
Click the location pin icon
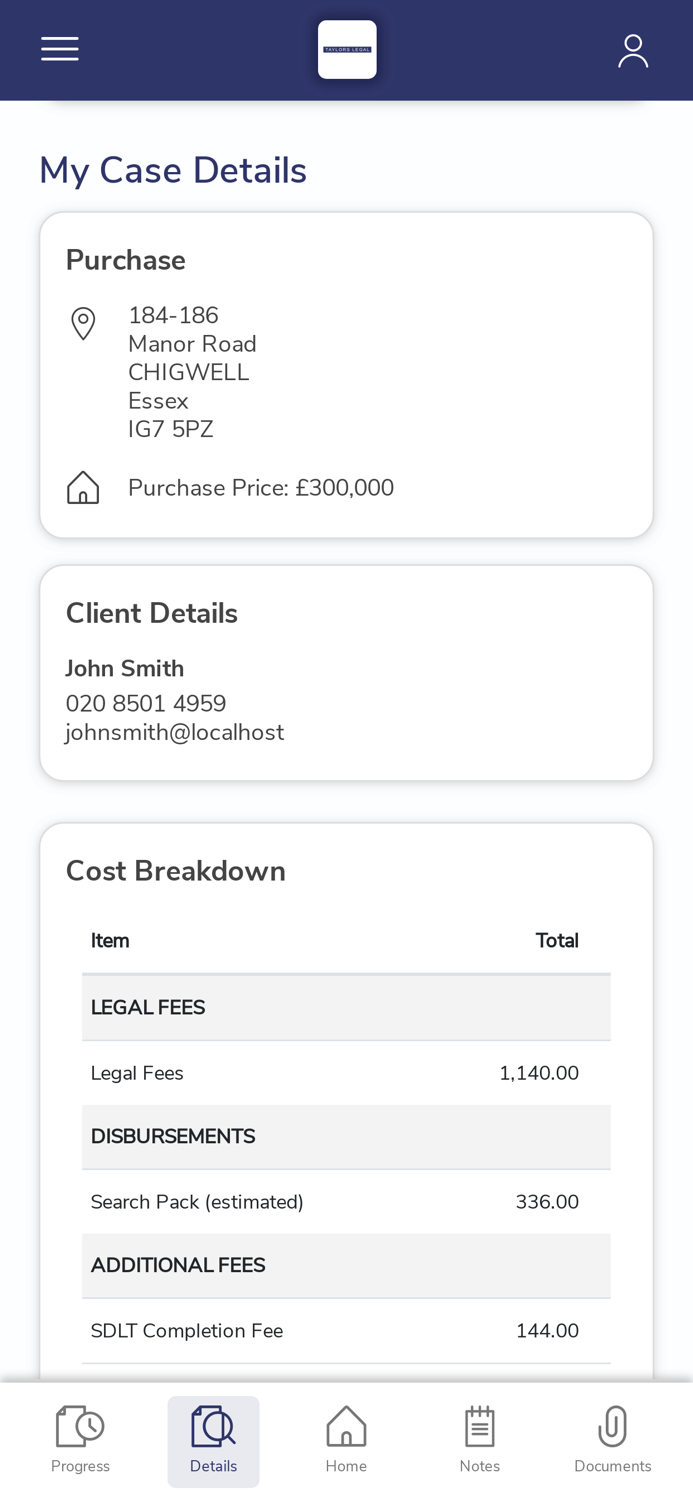[83, 324]
